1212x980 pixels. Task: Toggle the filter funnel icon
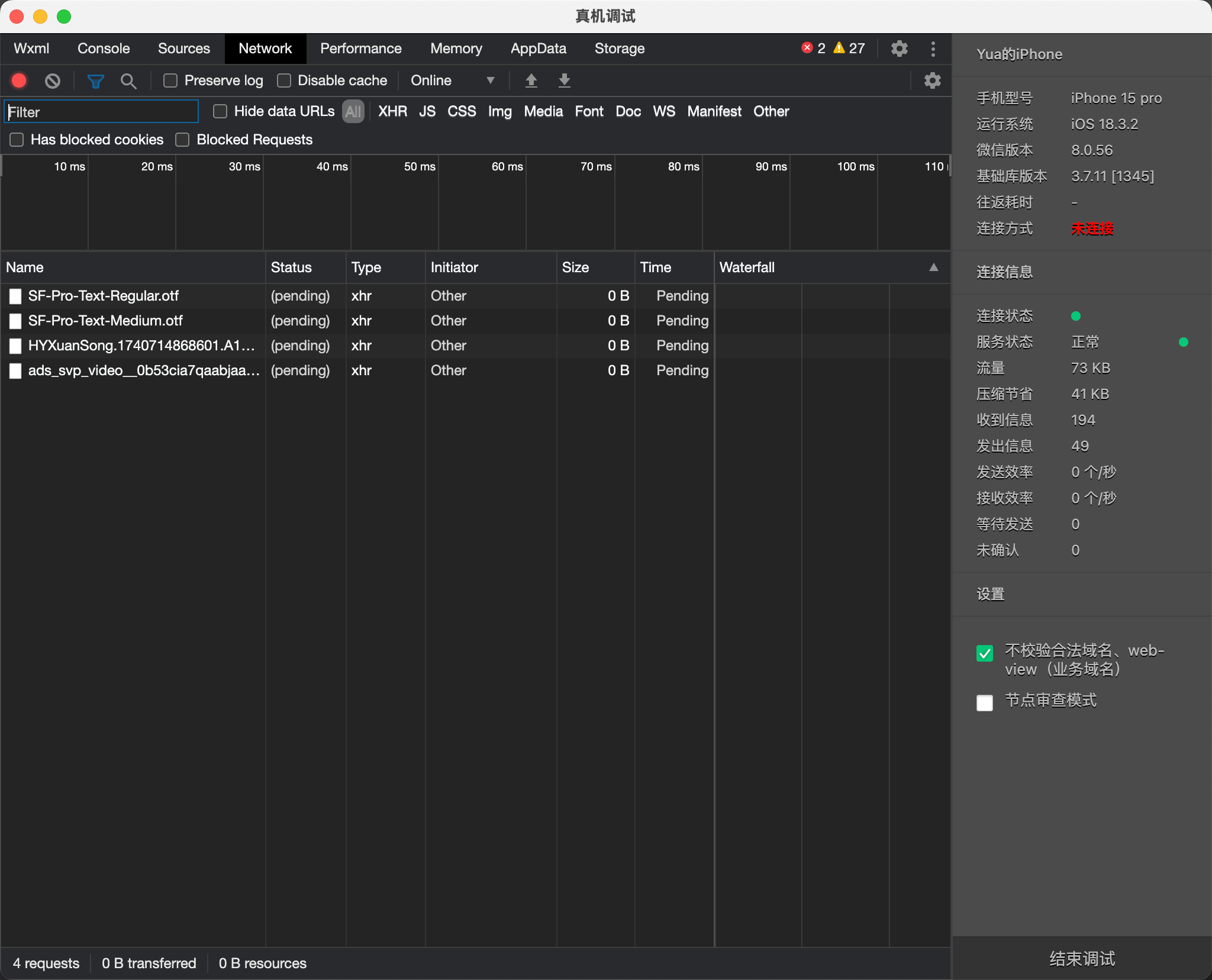[x=95, y=80]
